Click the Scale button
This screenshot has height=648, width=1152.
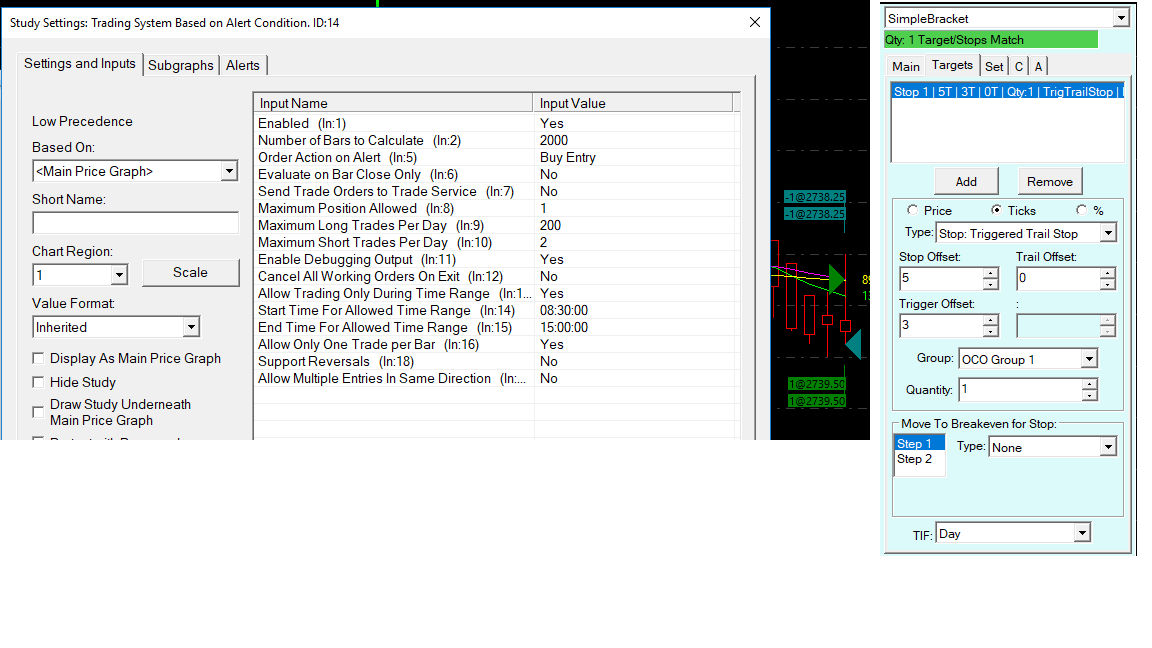pyautogui.click(x=190, y=273)
